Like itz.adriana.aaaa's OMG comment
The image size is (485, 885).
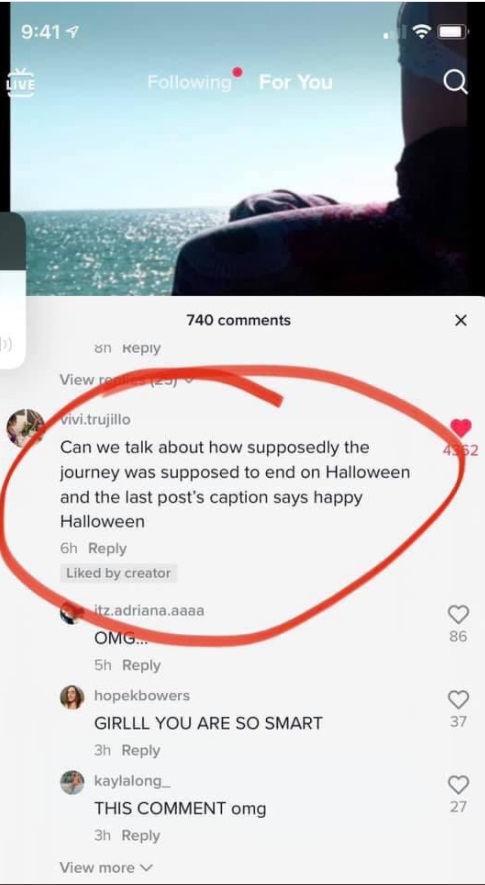coord(458,614)
